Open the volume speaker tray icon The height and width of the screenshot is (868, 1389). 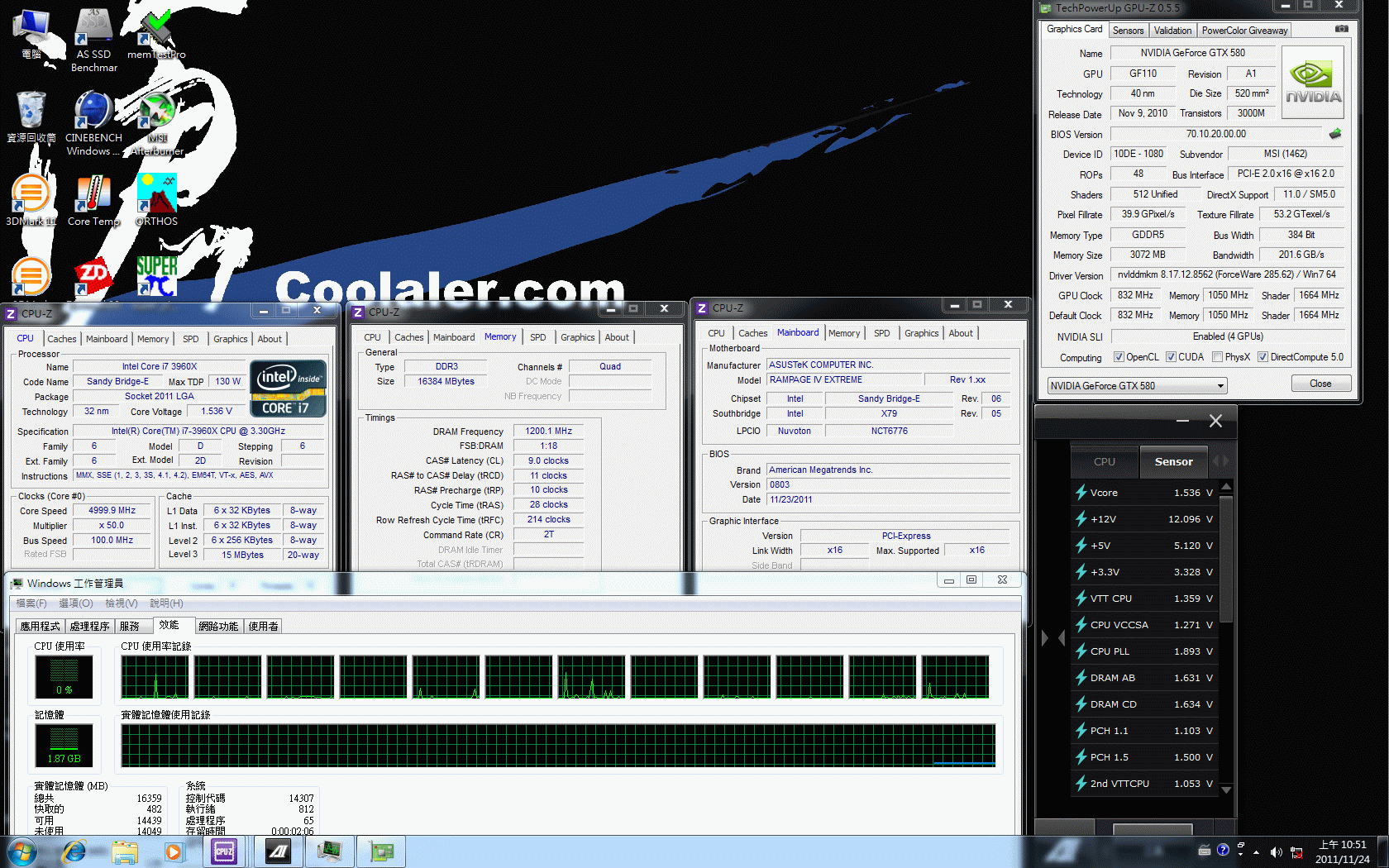click(1276, 852)
